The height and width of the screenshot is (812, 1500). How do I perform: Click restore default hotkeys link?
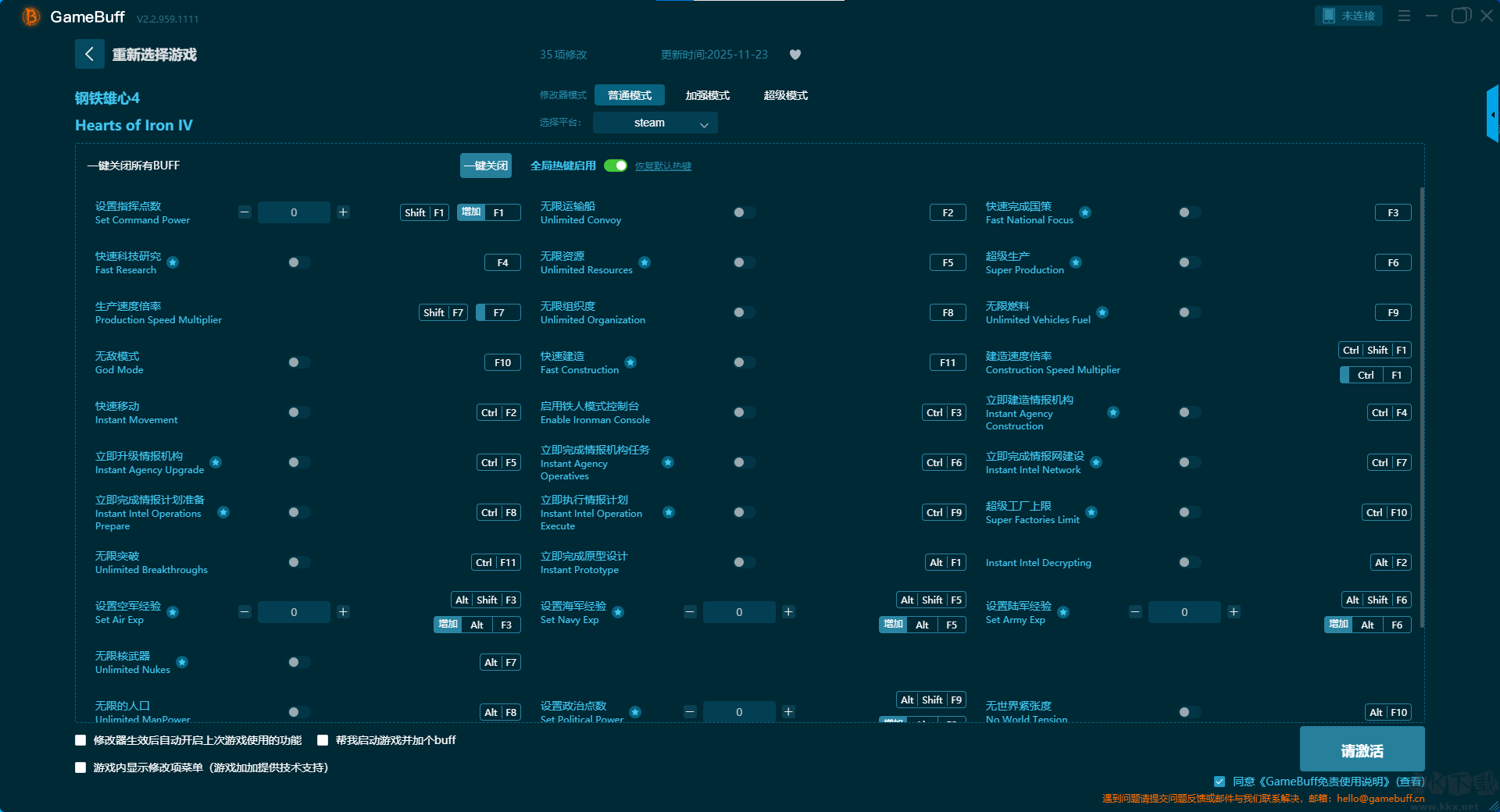point(663,166)
